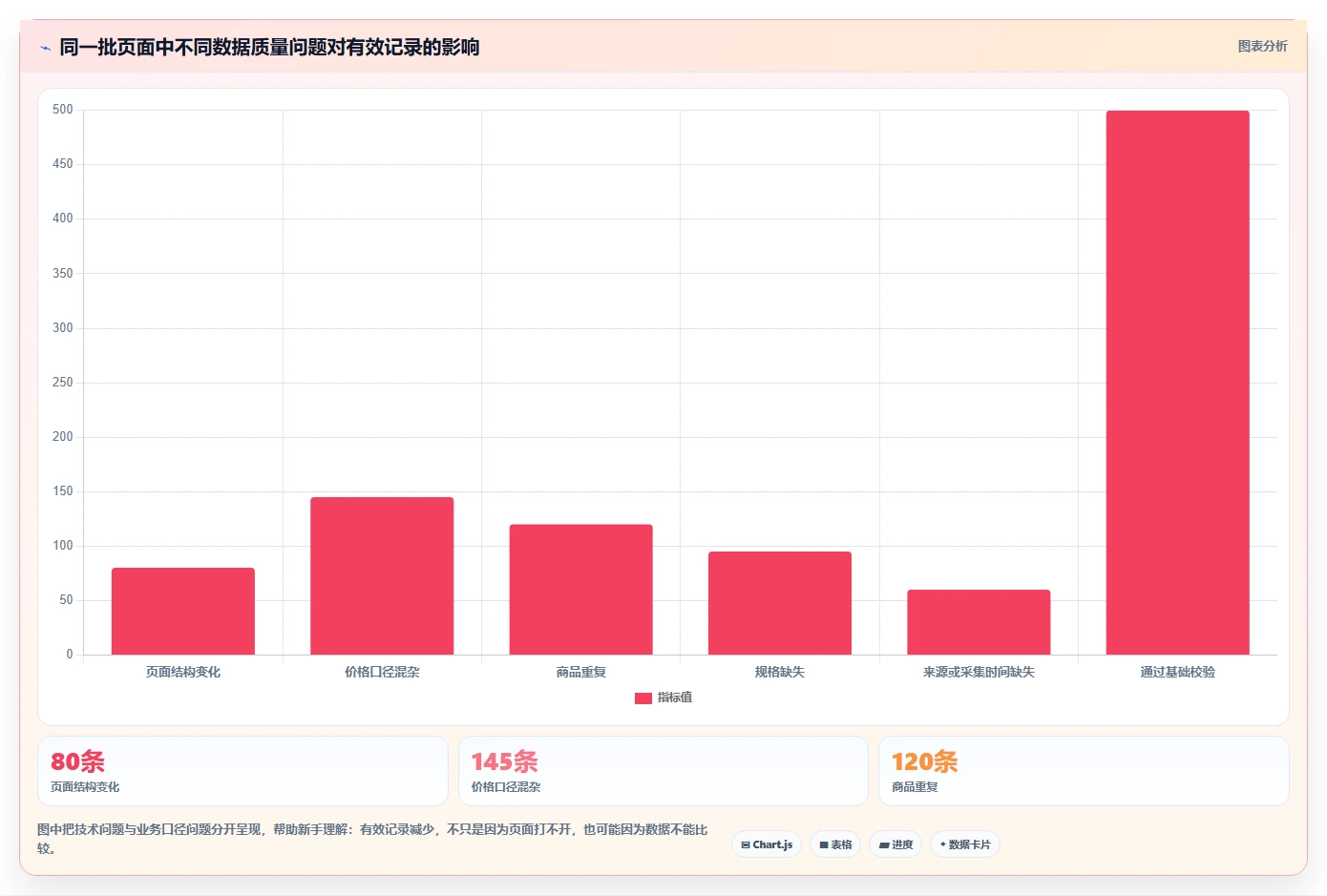Click the 商品重复 caption under 120条
This screenshot has width=1327, height=896.
tap(915, 787)
